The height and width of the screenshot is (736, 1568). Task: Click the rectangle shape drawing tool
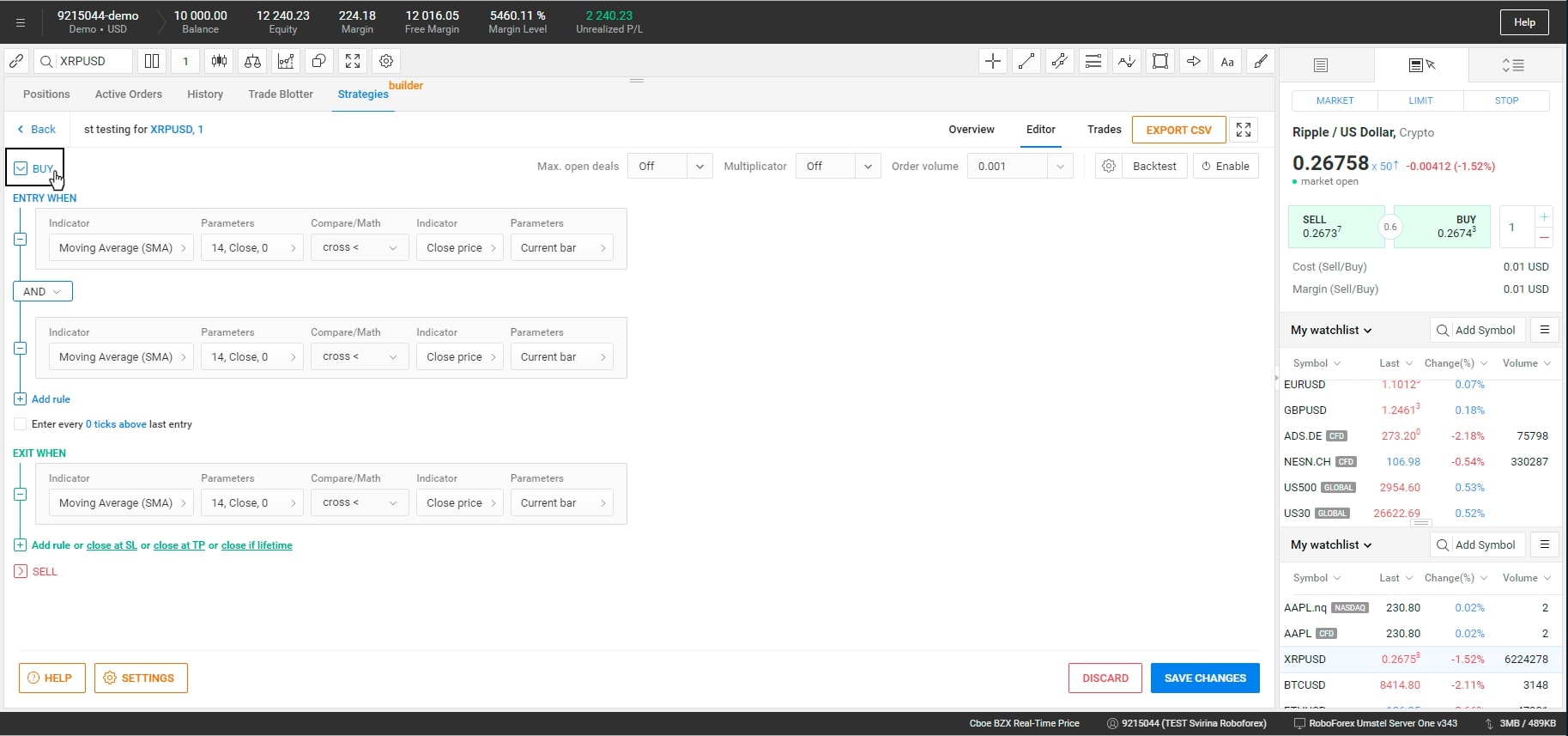1160,61
